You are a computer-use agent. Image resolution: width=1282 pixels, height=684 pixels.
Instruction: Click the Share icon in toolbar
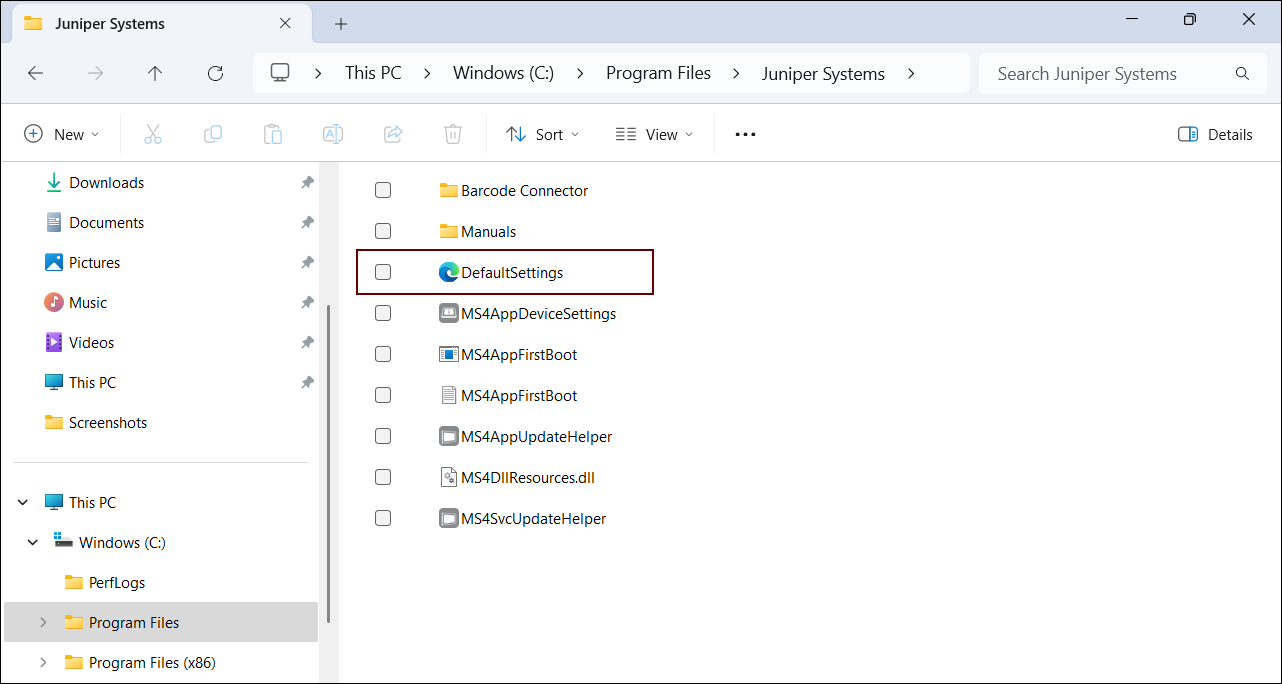click(393, 134)
